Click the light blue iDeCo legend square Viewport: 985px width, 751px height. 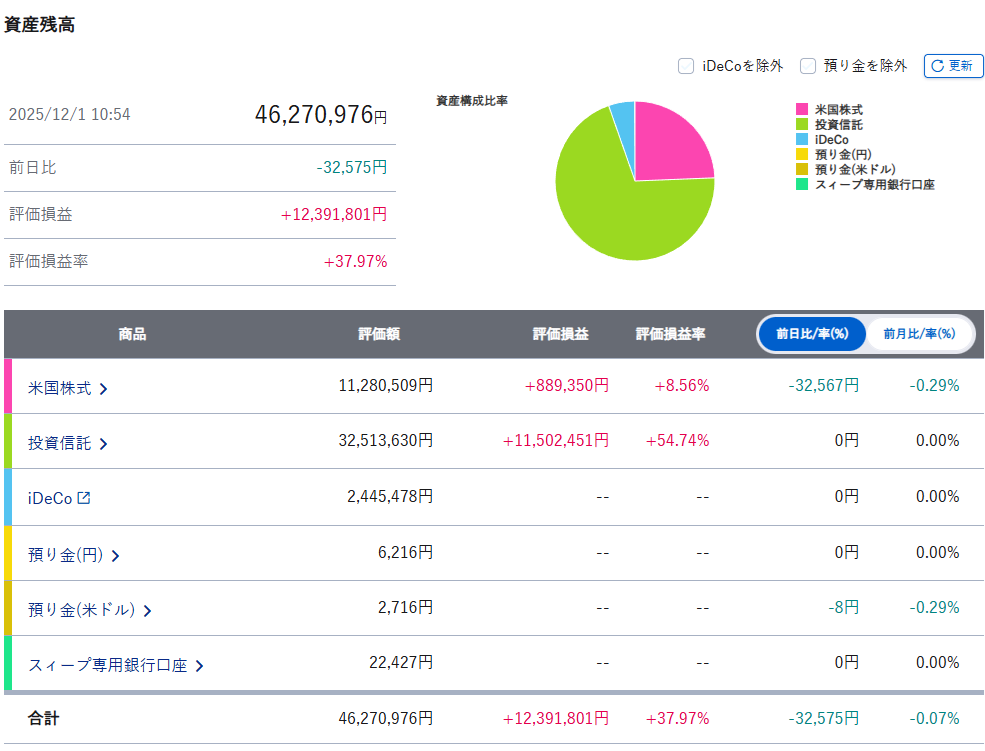[x=802, y=140]
